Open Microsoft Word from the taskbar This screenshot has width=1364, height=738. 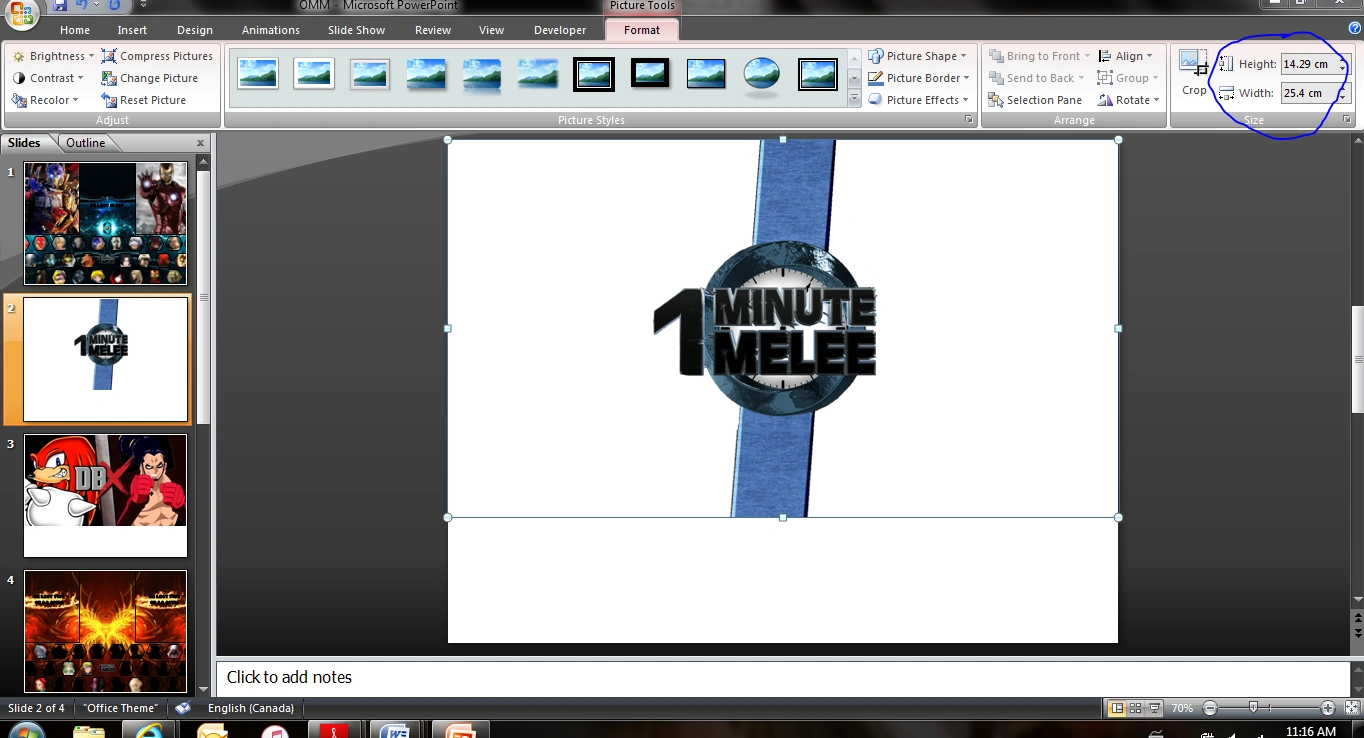coord(395,730)
